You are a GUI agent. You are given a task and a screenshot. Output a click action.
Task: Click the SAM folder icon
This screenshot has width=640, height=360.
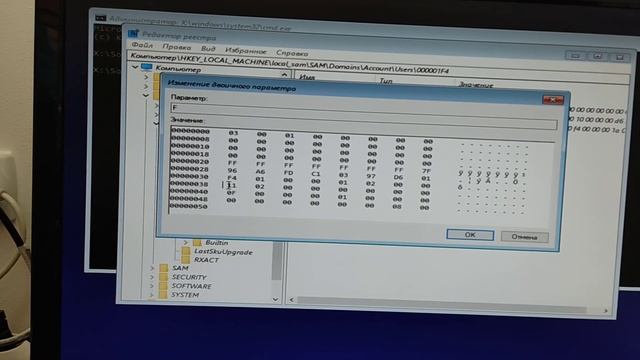[x=164, y=268]
